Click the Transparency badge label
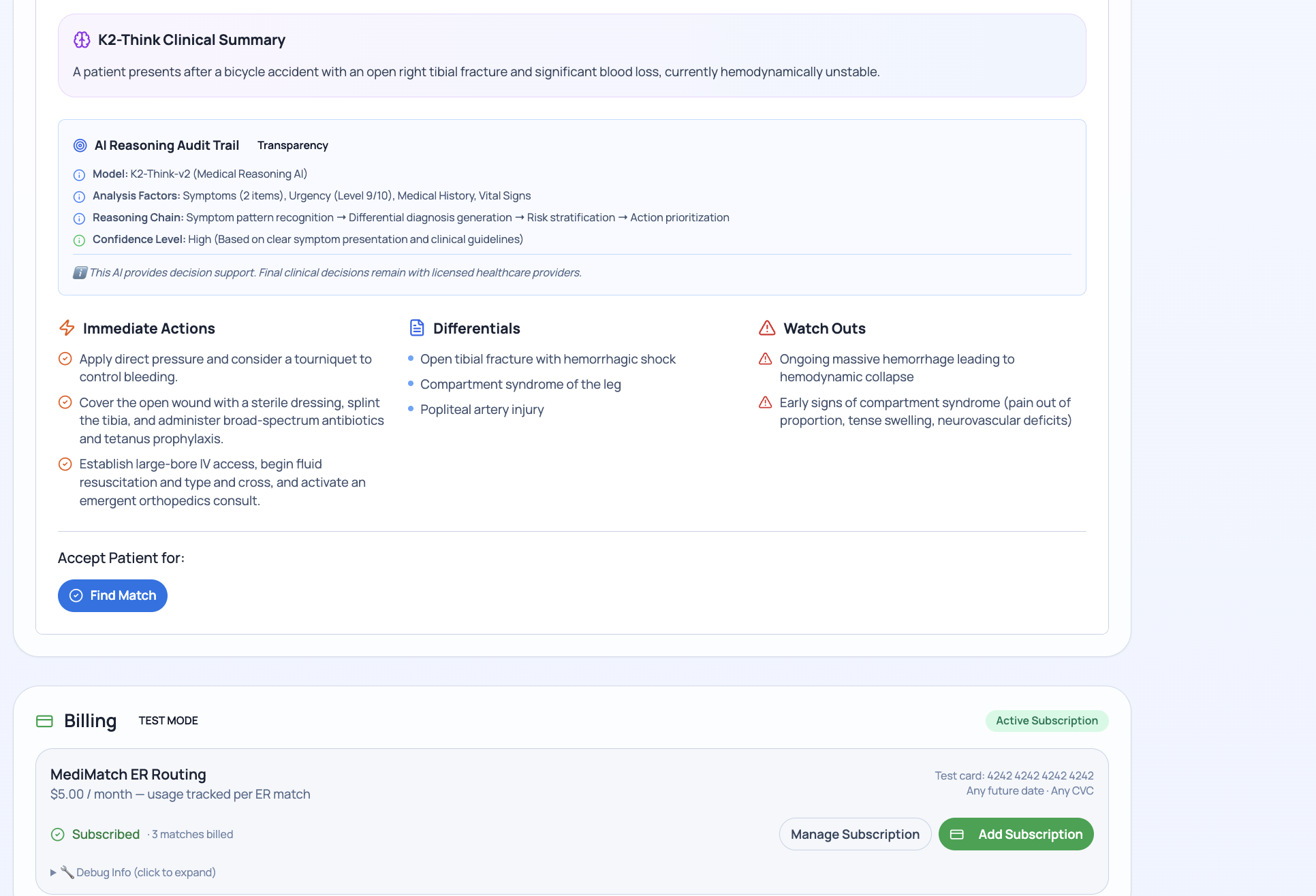This screenshot has width=1316, height=896. click(293, 146)
